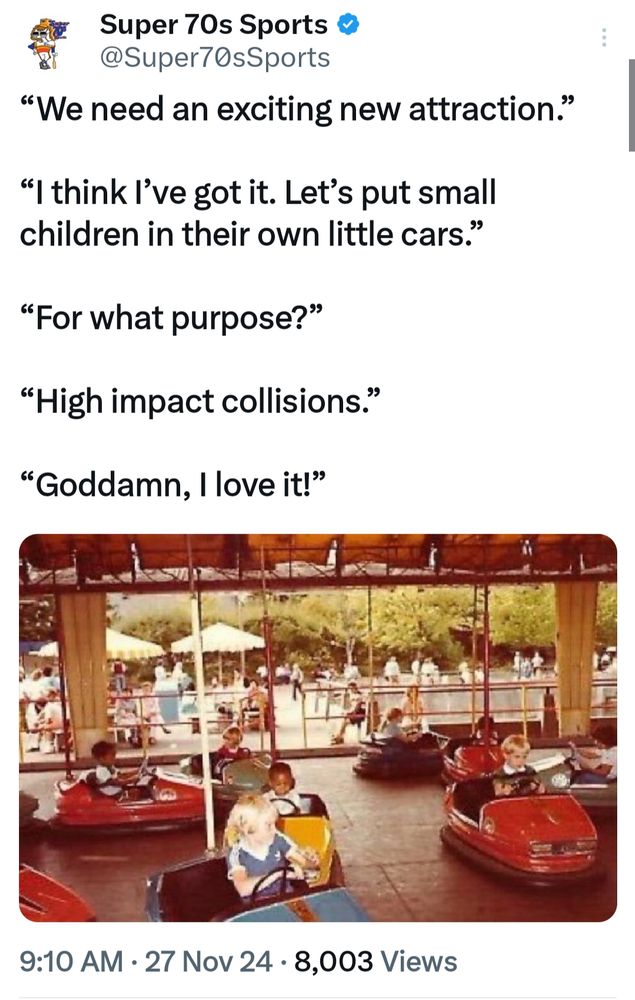
Task: Click the "We need an exciting new attraction" line
Action: [298, 109]
